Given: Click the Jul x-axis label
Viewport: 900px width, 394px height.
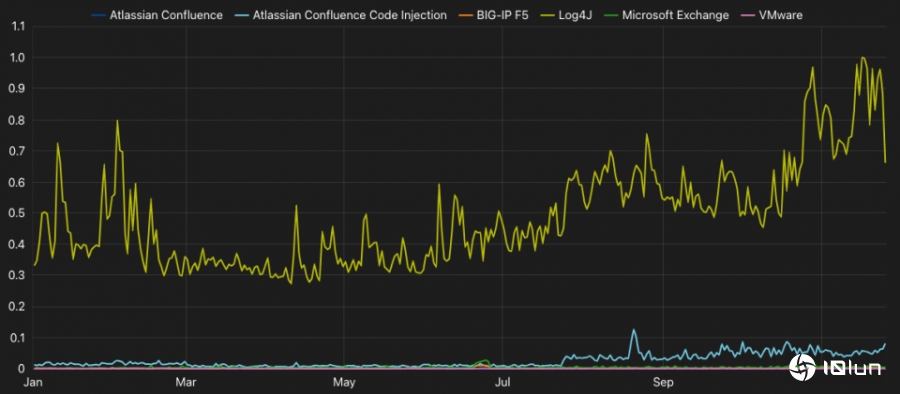Looking at the screenshot, I should click(502, 382).
